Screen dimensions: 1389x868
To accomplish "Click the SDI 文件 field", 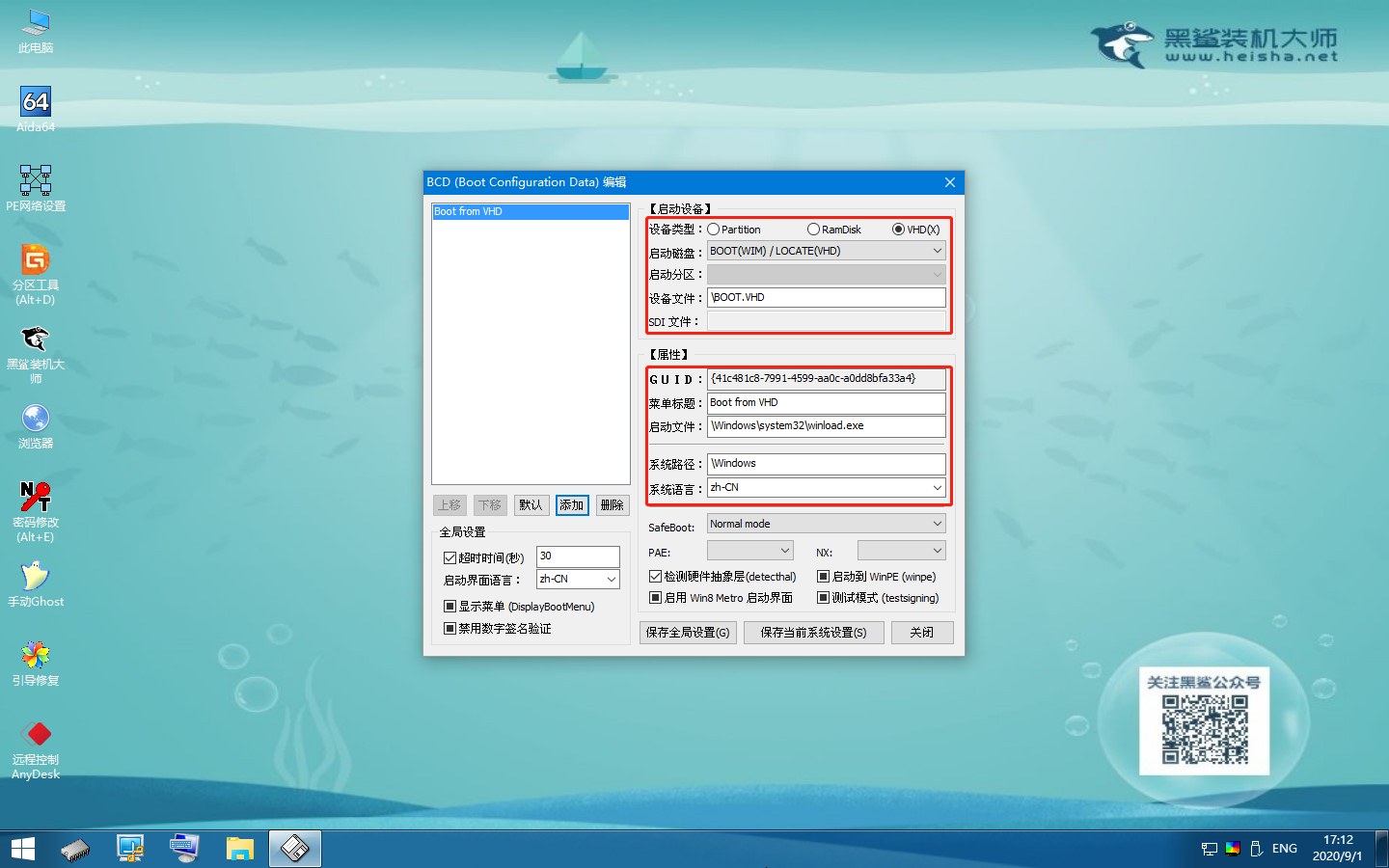I will coord(827,321).
